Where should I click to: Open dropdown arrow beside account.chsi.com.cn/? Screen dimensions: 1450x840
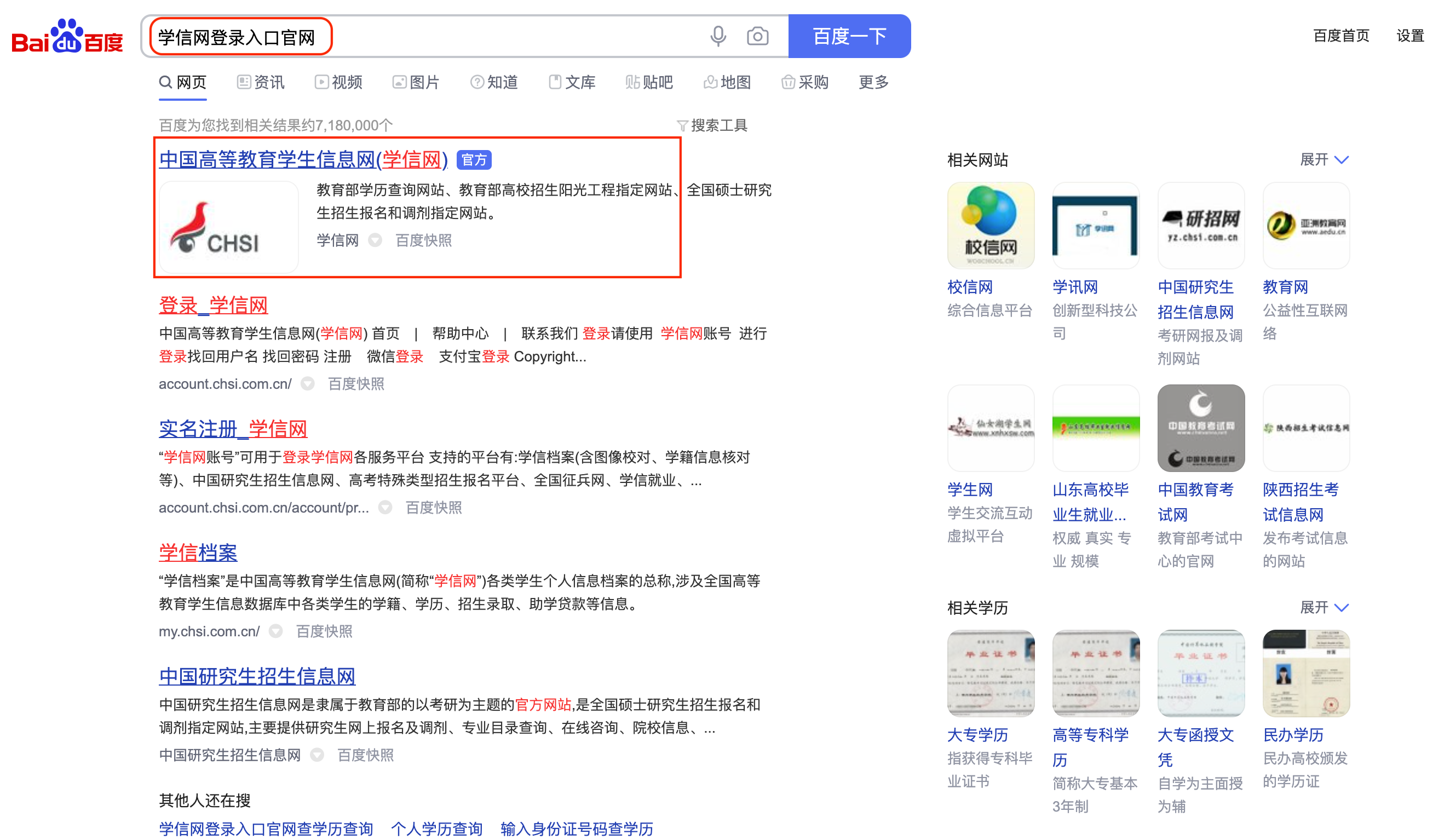tap(308, 383)
